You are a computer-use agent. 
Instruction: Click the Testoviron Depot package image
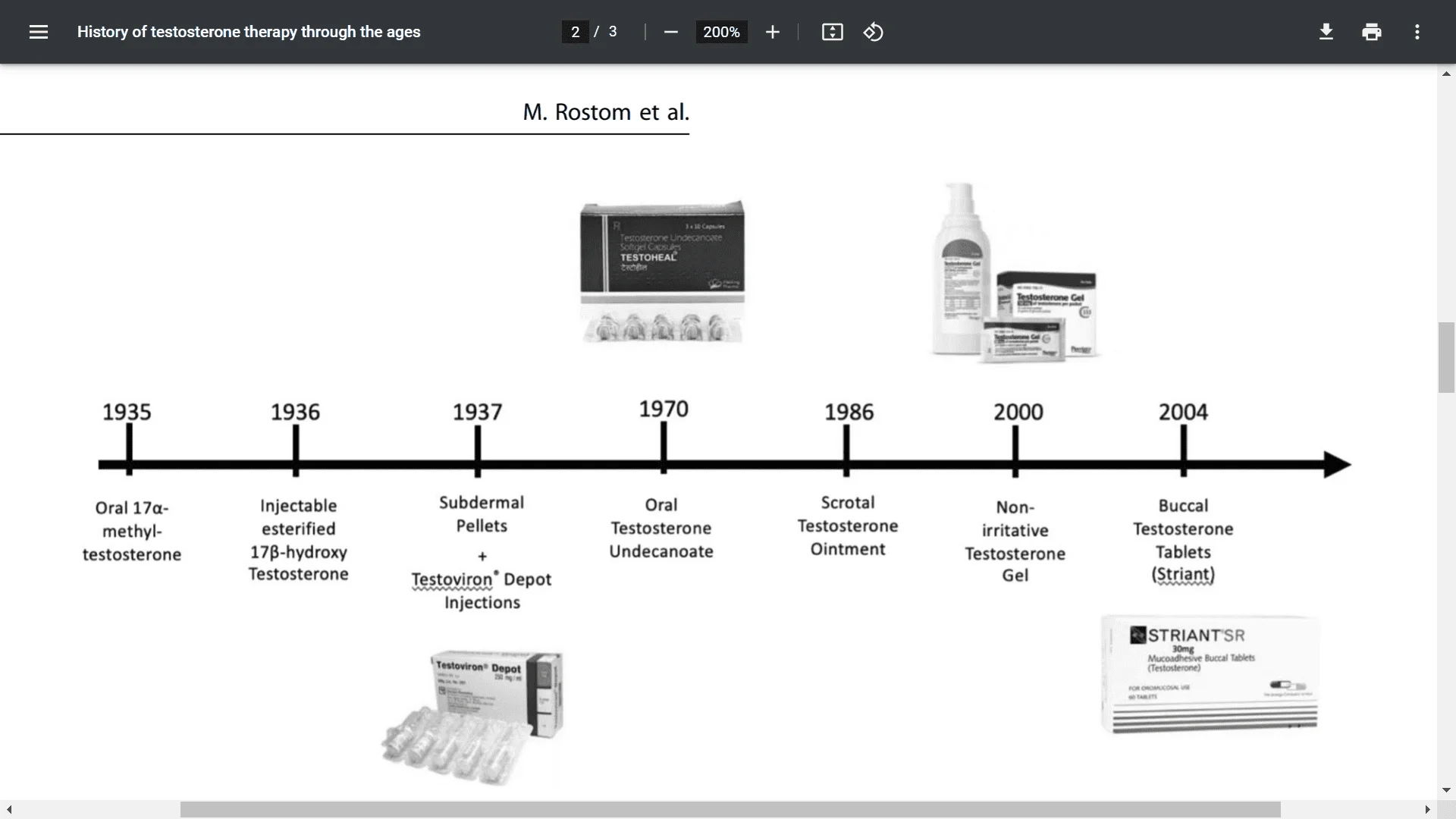click(x=474, y=717)
